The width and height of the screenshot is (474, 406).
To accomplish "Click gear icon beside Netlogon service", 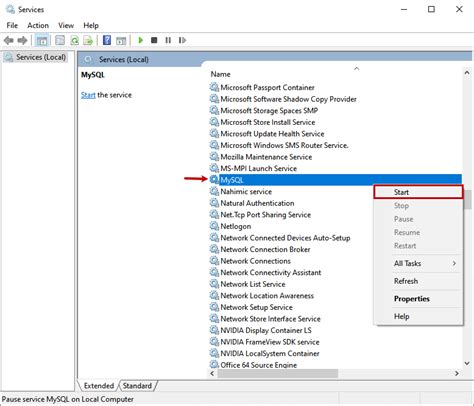I will [x=214, y=226].
